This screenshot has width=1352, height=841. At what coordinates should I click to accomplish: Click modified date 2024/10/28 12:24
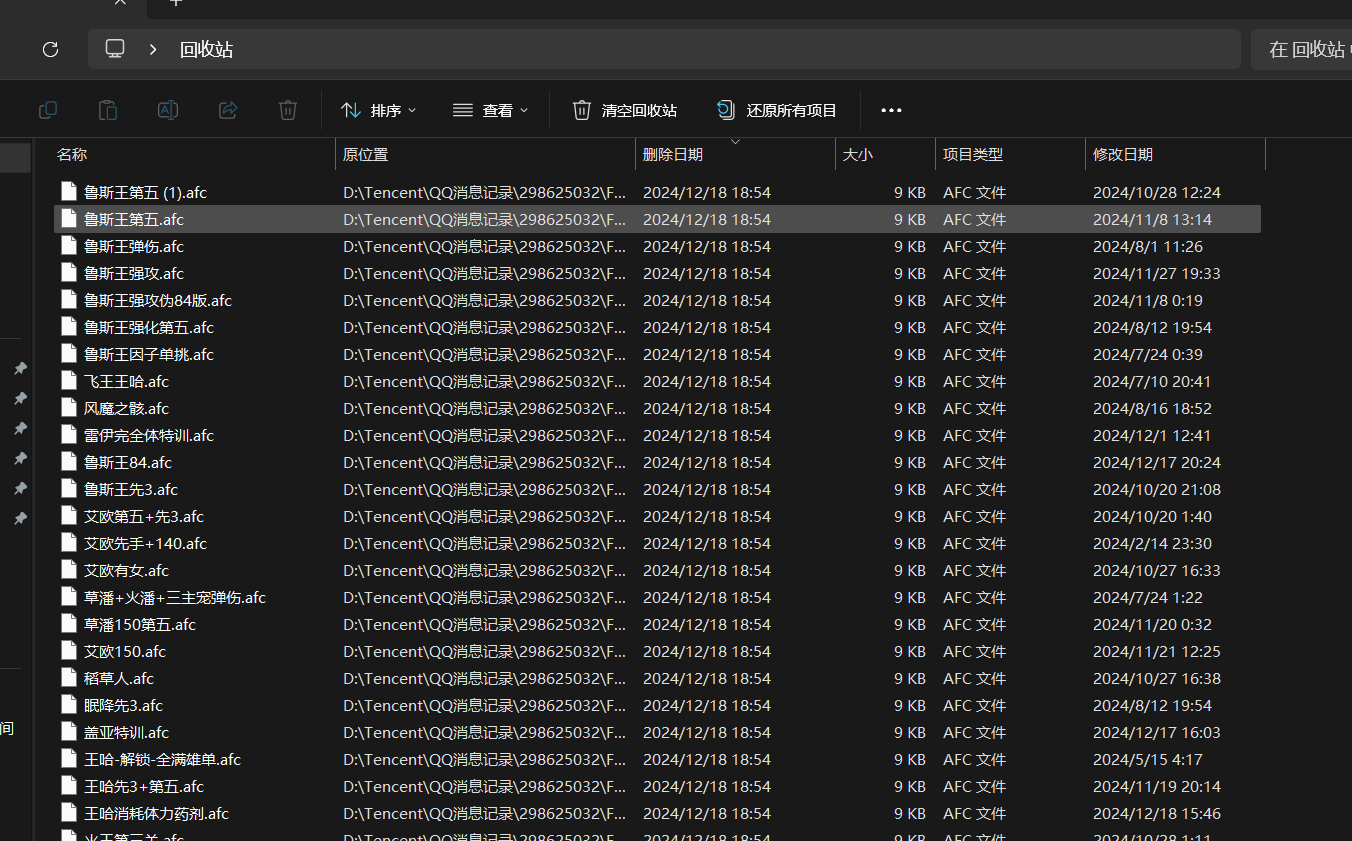[x=1157, y=192]
